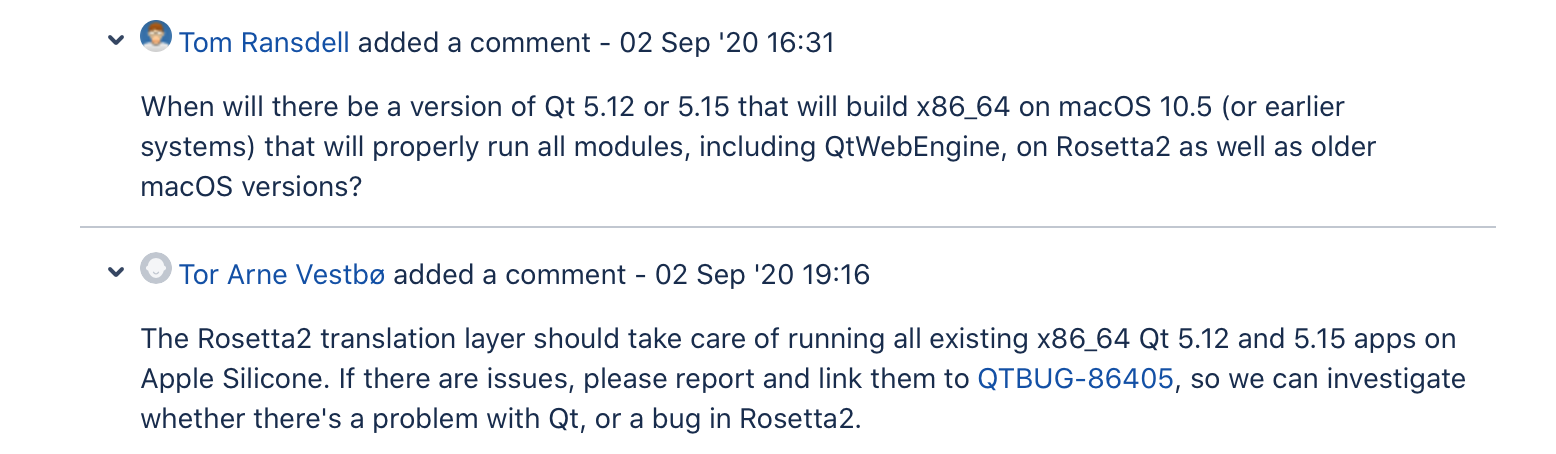Screen dimensions: 1556x454
Task: Click 'macOS versions?' at the end of Tom's comment
Action: pos(251,187)
